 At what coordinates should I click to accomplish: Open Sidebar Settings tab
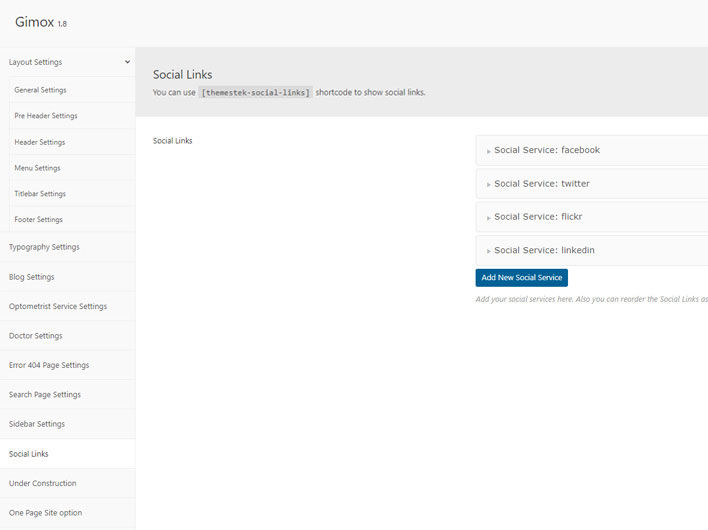coord(37,424)
